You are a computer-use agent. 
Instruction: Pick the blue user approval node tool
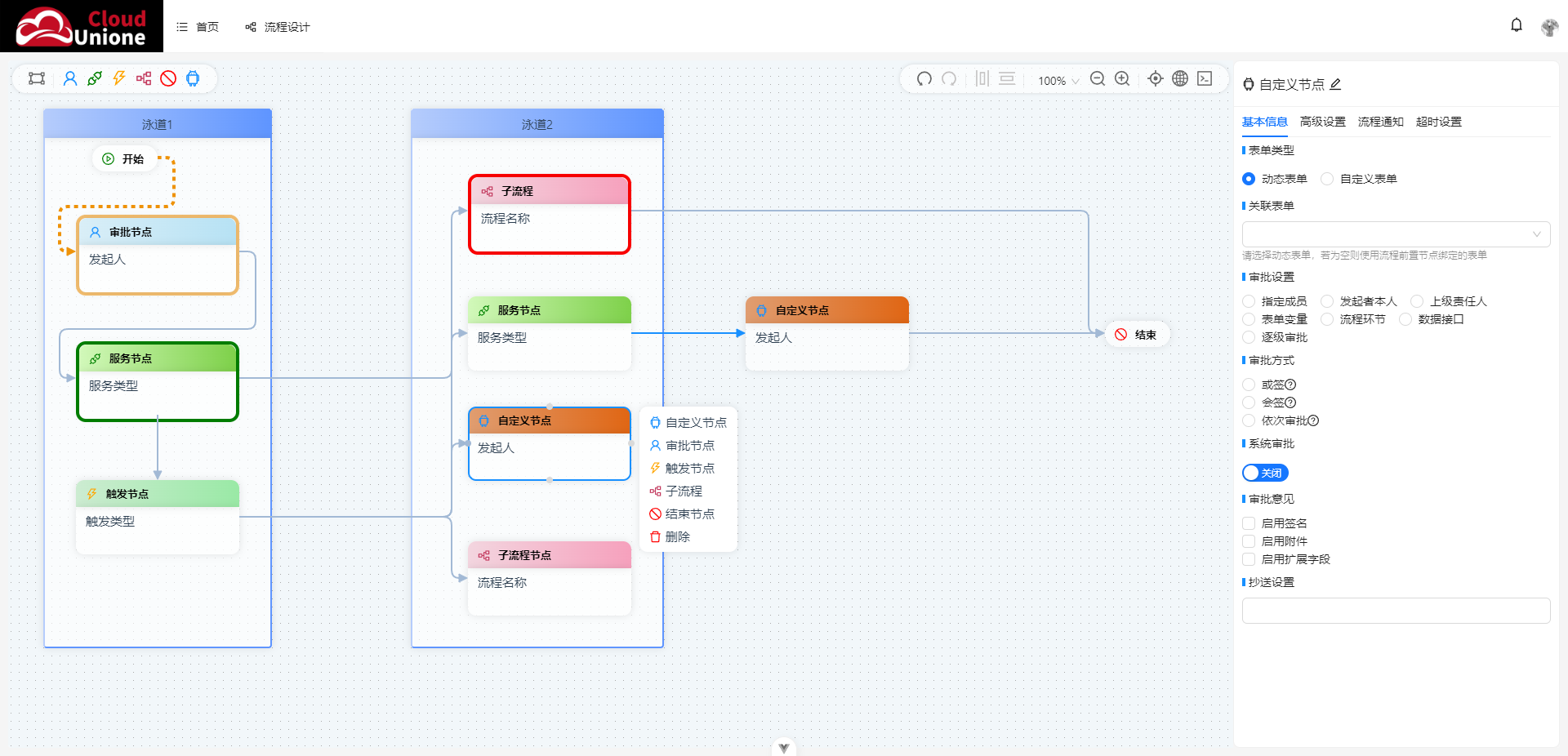pyautogui.click(x=70, y=78)
